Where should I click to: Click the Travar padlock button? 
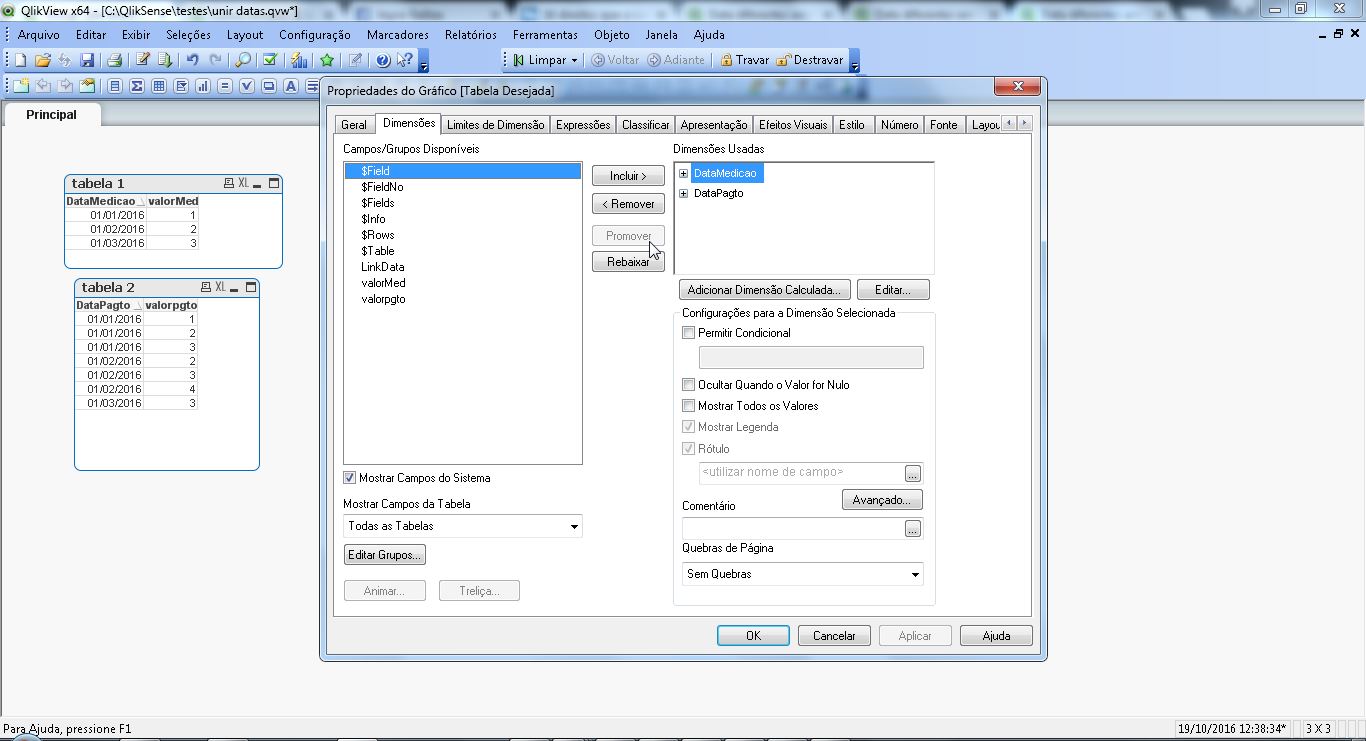744,60
